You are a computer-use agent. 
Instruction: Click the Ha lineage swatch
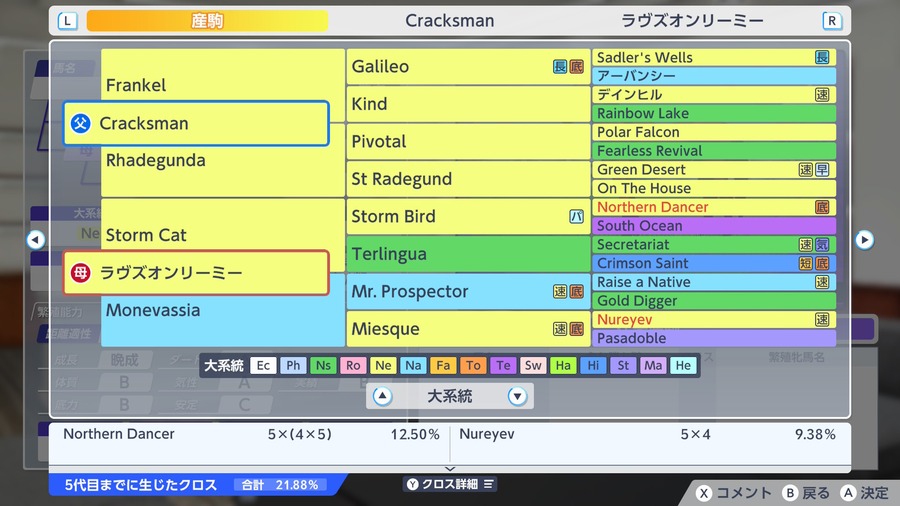563,365
